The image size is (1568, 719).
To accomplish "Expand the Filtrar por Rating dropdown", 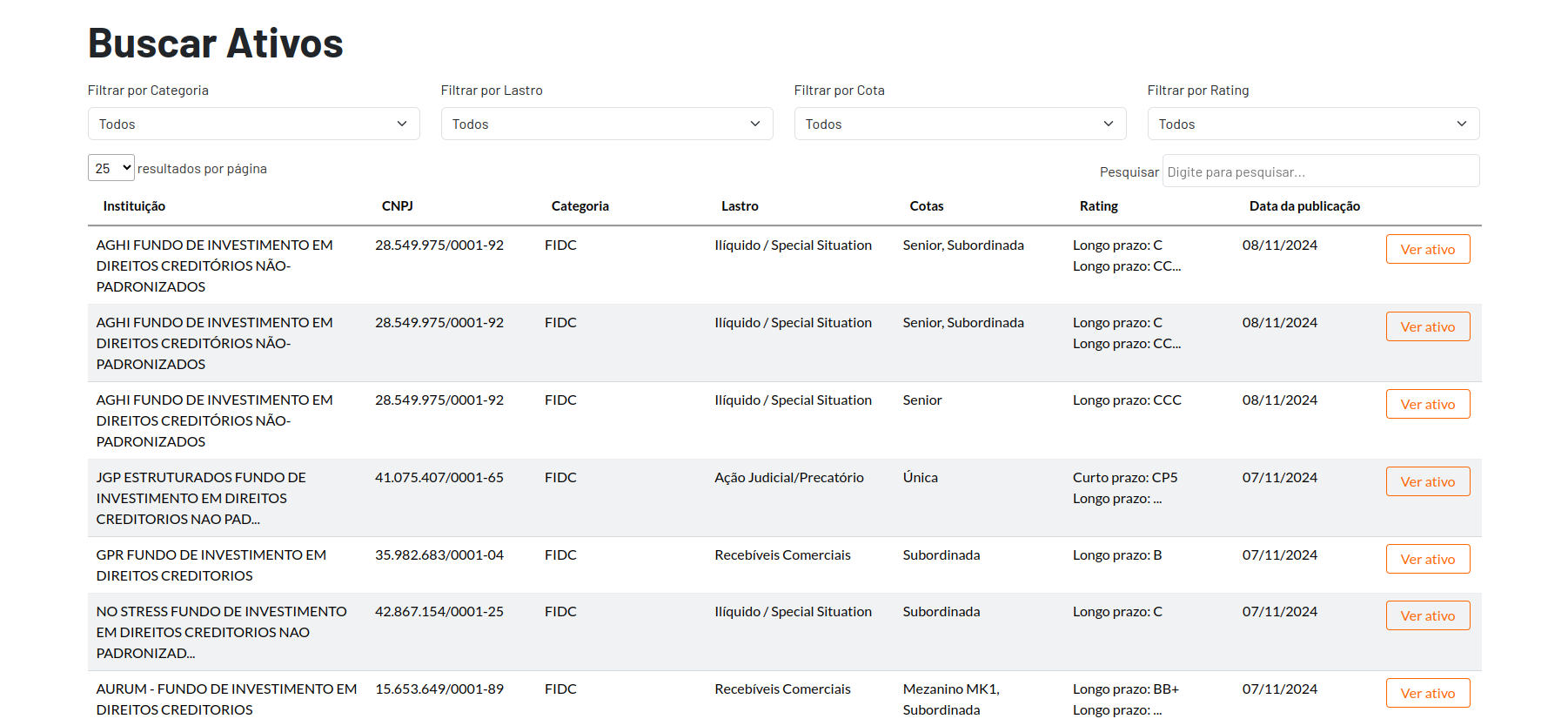I will tap(1313, 124).
